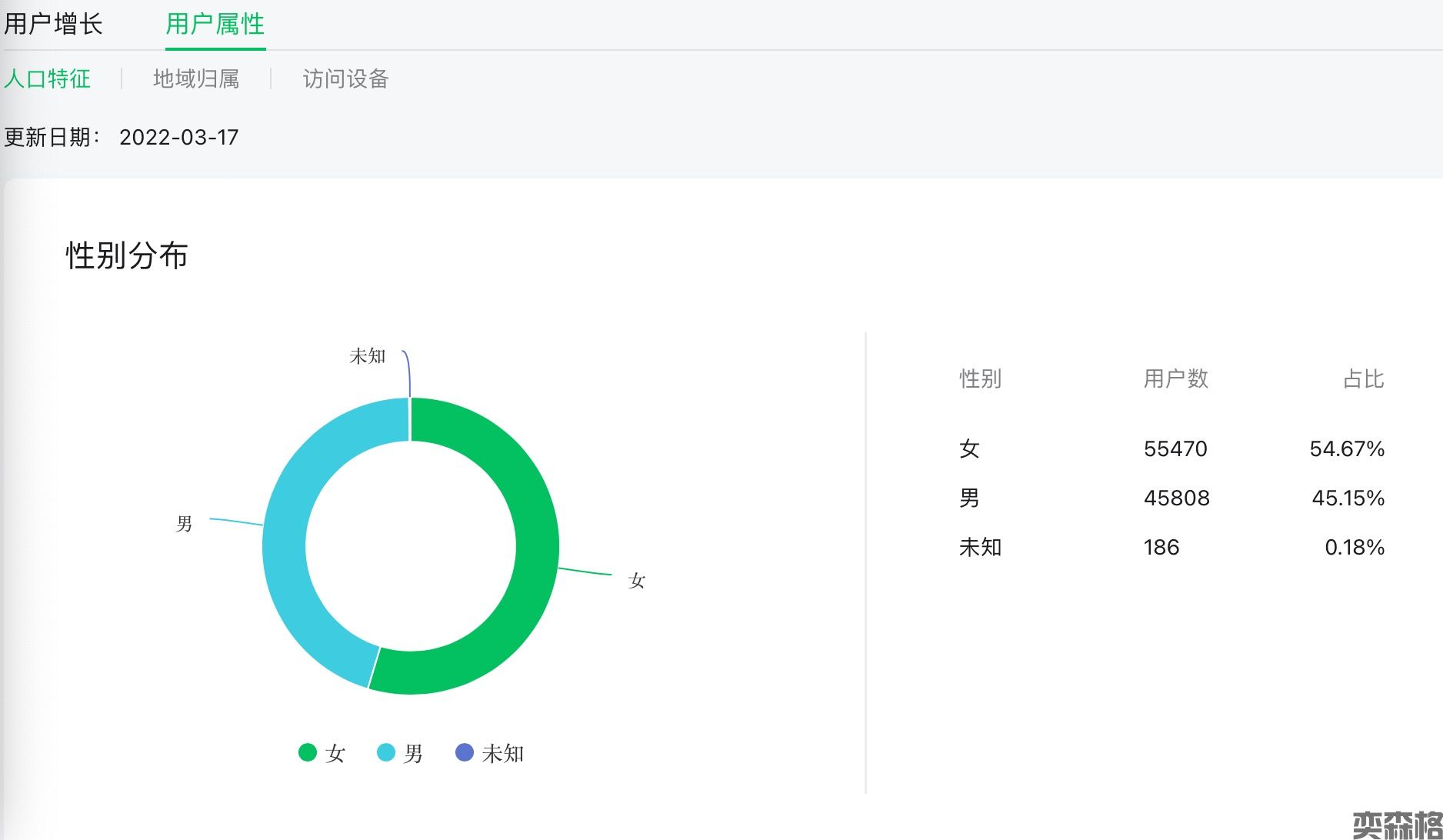1443x840 pixels.
Task: Open the 人口特征 sub-tab
Action: point(47,78)
